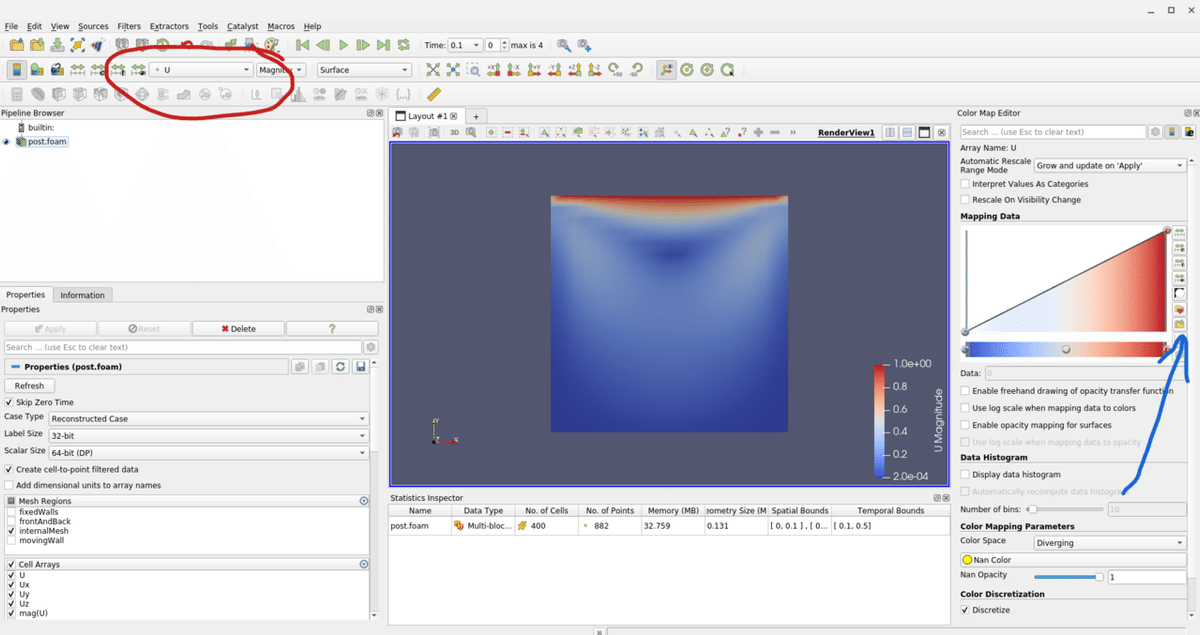The image size is (1200, 635).
Task: Uncheck the Discretize option
Action: [x=965, y=610]
